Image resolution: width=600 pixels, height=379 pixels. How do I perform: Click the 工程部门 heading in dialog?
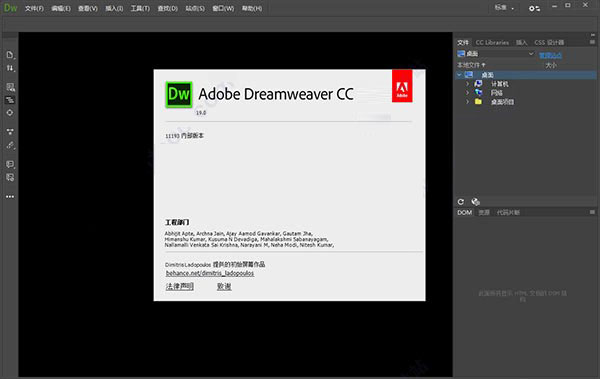[177, 222]
